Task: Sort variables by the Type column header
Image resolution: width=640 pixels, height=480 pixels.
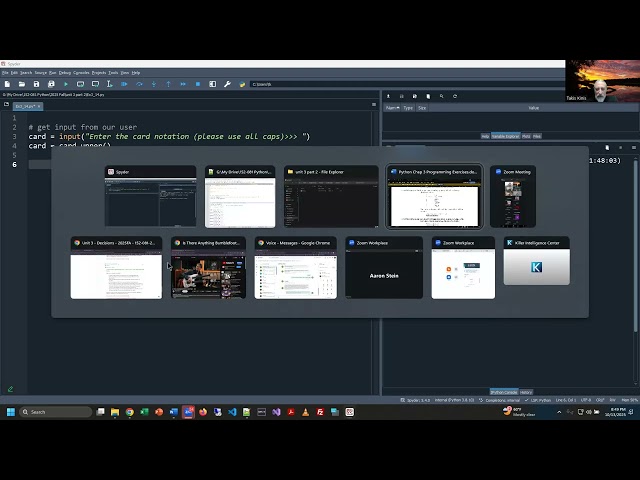Action: pos(408,108)
